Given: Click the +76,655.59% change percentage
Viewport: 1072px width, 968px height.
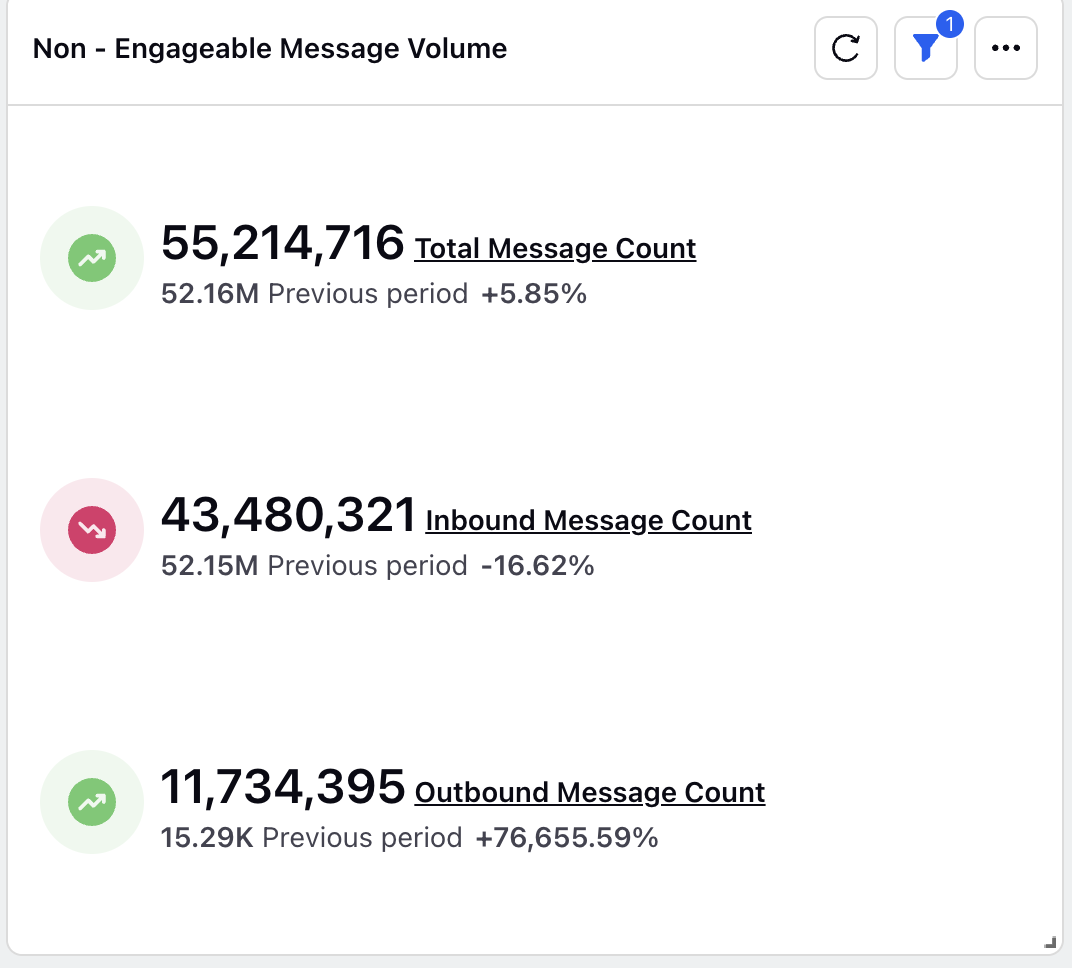Looking at the screenshot, I should (x=566, y=838).
